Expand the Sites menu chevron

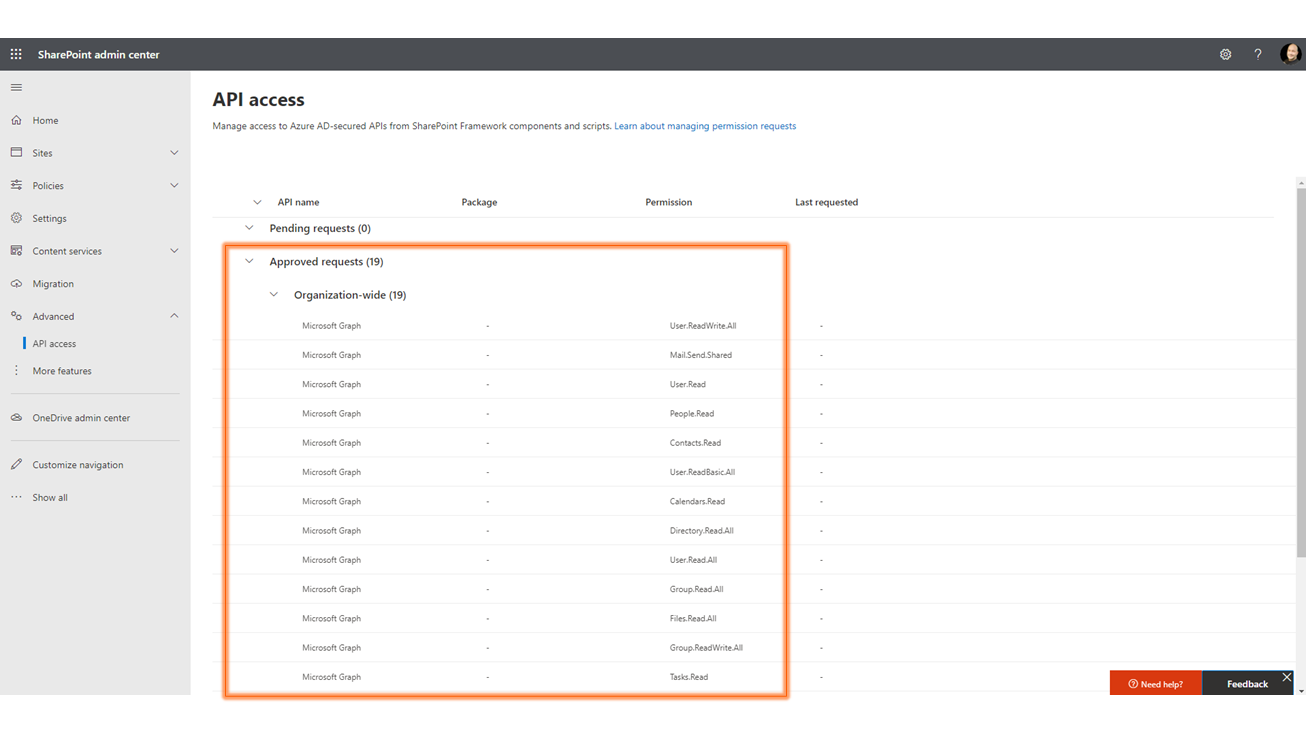pyautogui.click(x=174, y=153)
